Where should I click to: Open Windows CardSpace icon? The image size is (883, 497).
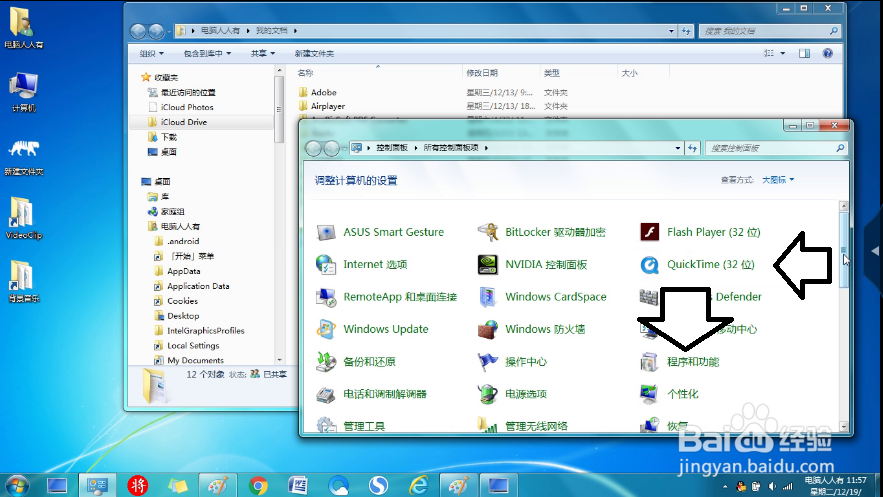487,297
